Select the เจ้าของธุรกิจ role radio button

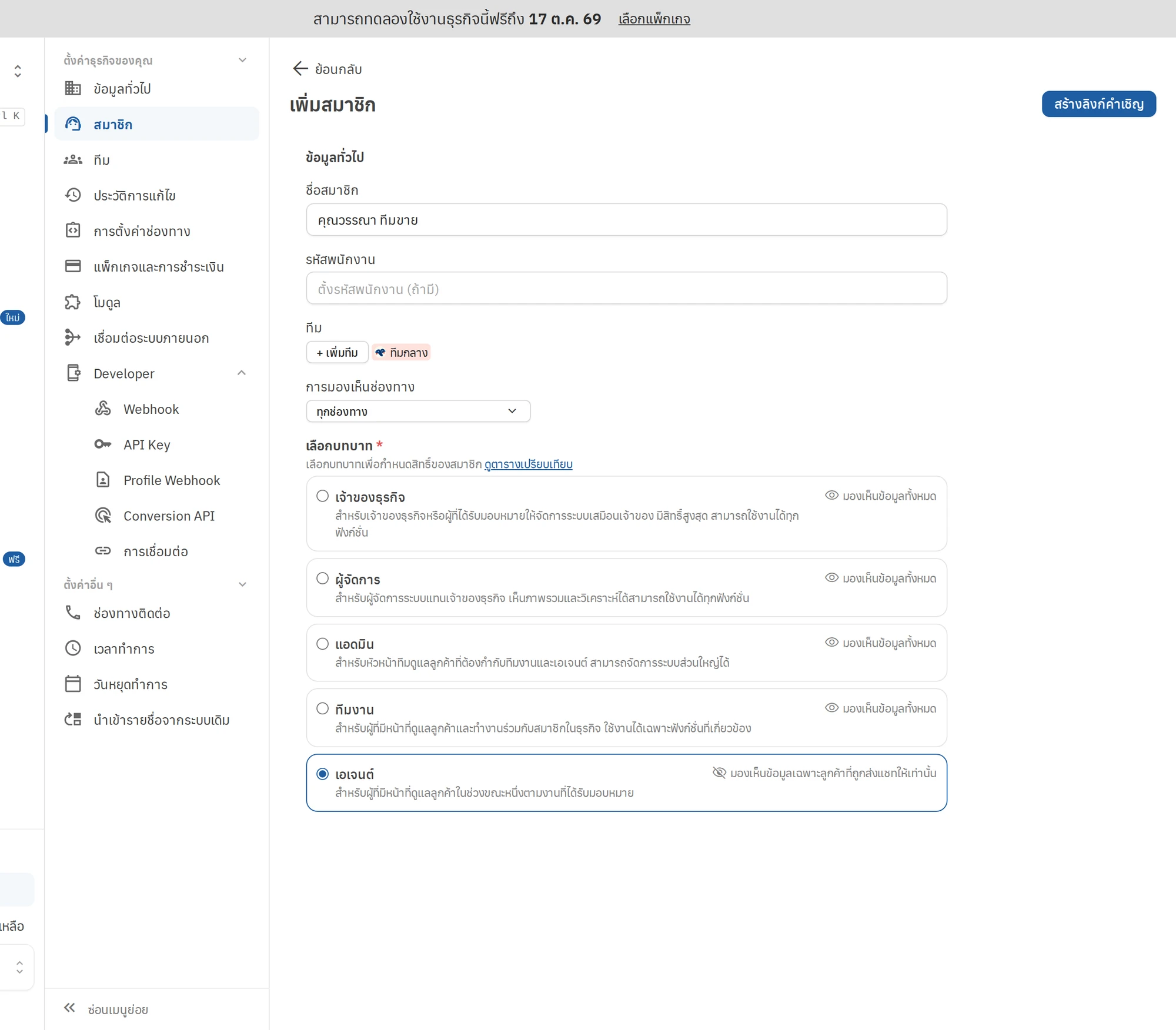point(322,496)
